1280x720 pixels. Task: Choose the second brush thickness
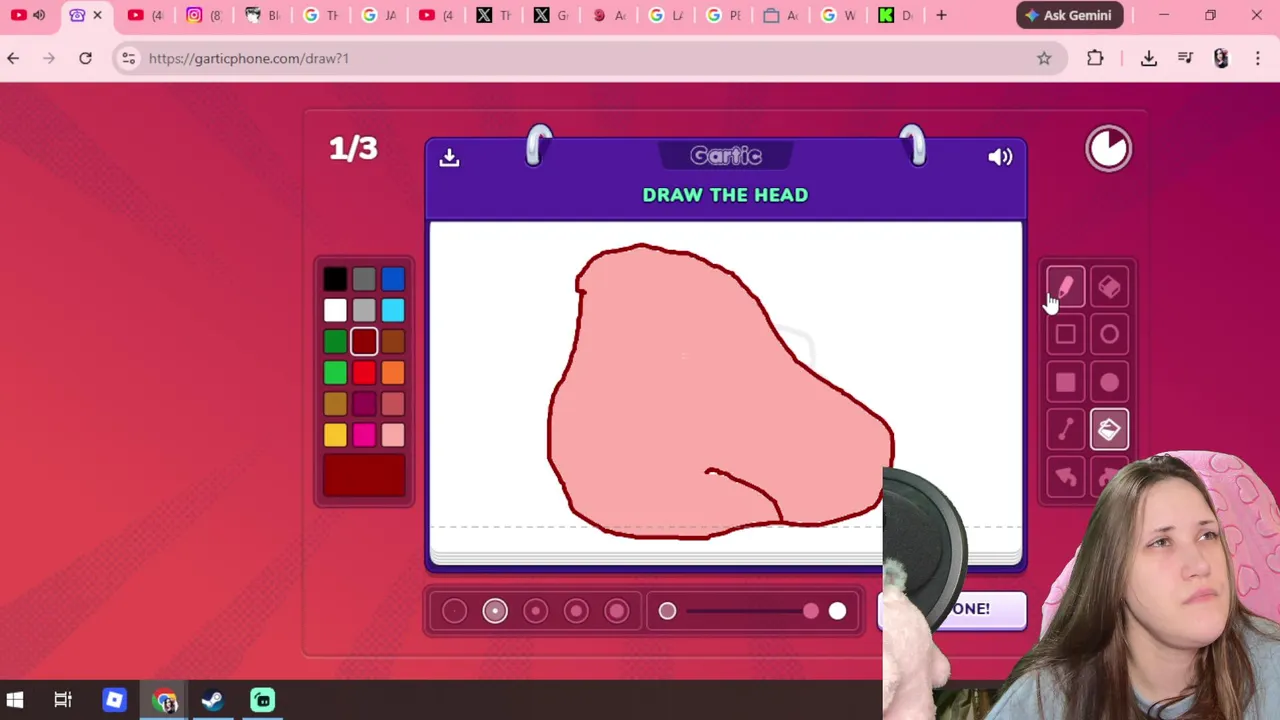pyautogui.click(x=495, y=611)
